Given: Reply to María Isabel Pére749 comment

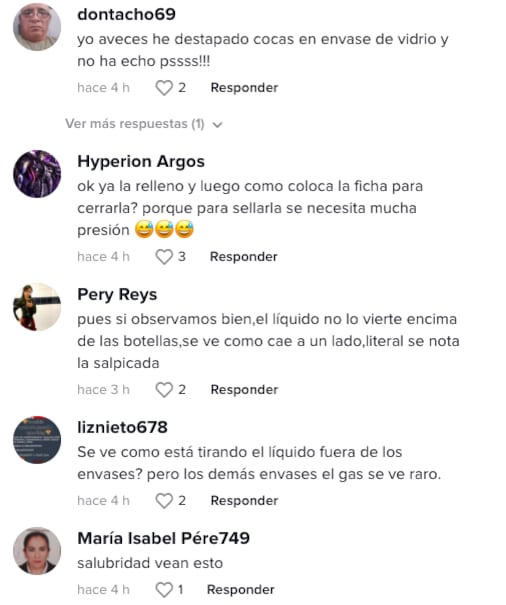Looking at the screenshot, I should tap(241, 590).
